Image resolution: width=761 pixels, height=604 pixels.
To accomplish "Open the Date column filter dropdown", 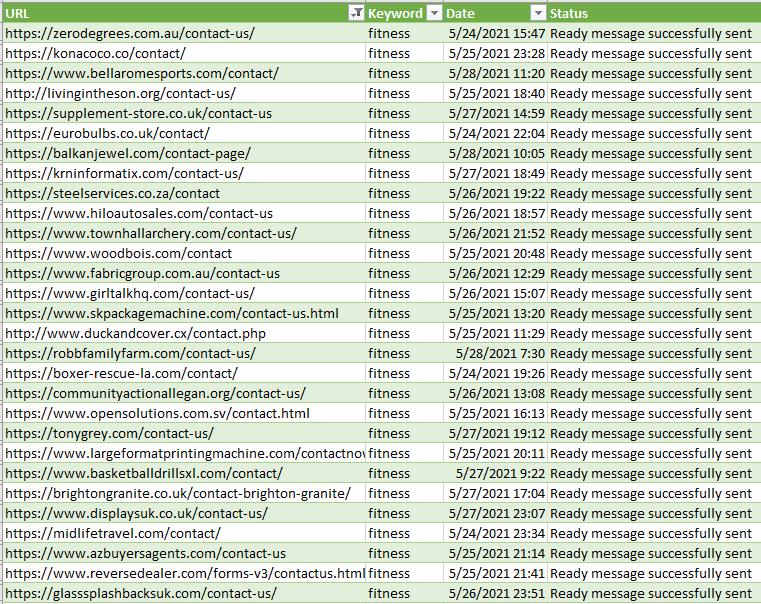I will (538, 14).
